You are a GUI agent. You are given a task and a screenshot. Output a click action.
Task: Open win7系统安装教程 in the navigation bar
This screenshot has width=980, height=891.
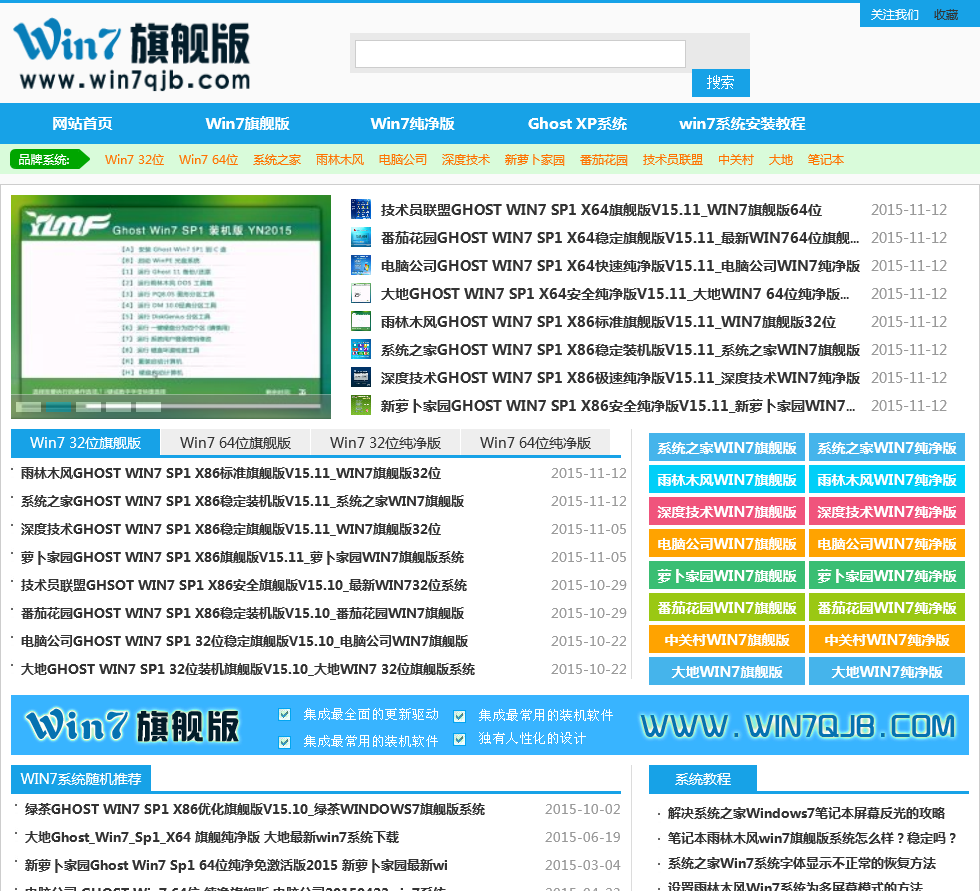742,124
